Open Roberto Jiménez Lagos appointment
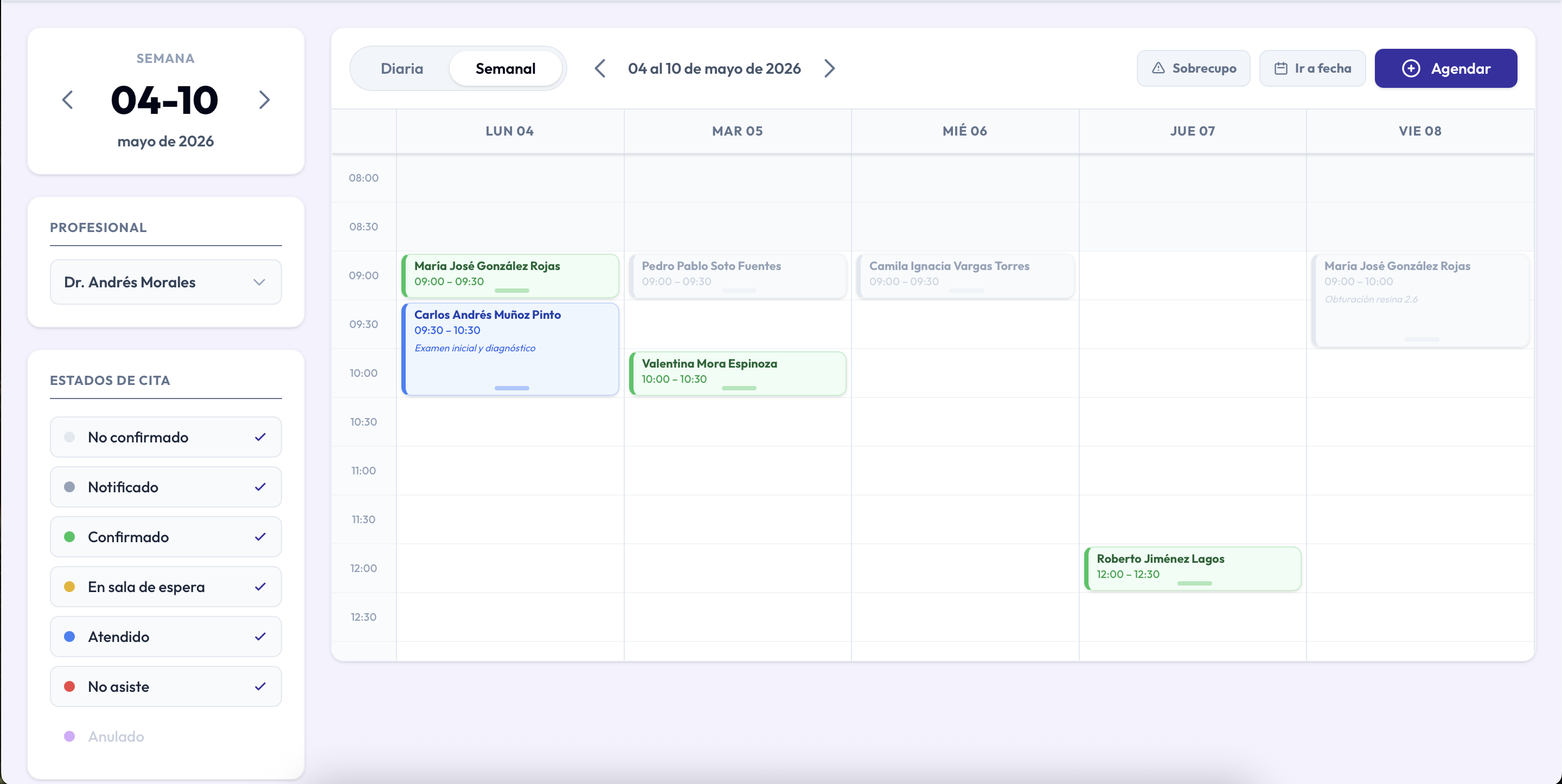Image resolution: width=1562 pixels, height=784 pixels. pos(1192,569)
